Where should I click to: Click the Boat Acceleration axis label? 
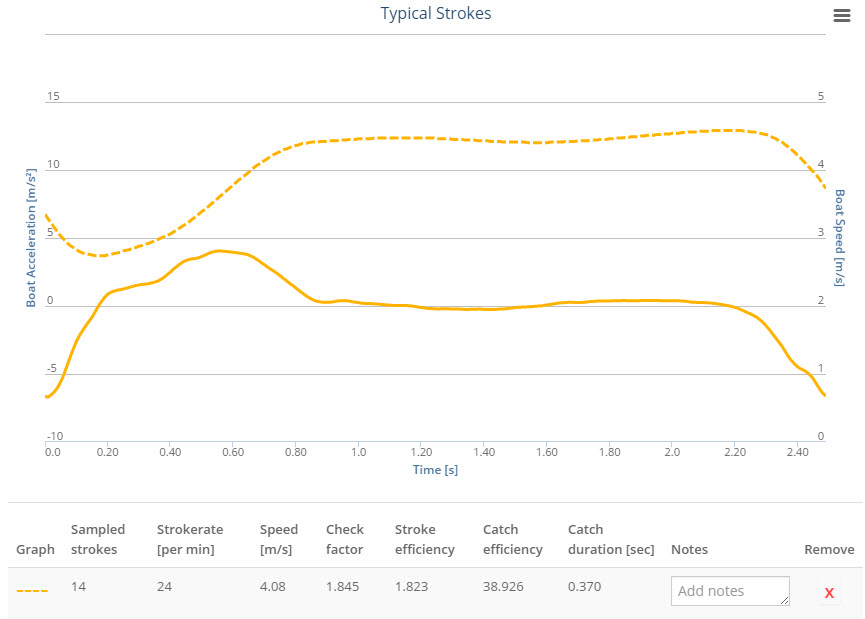pos(31,237)
